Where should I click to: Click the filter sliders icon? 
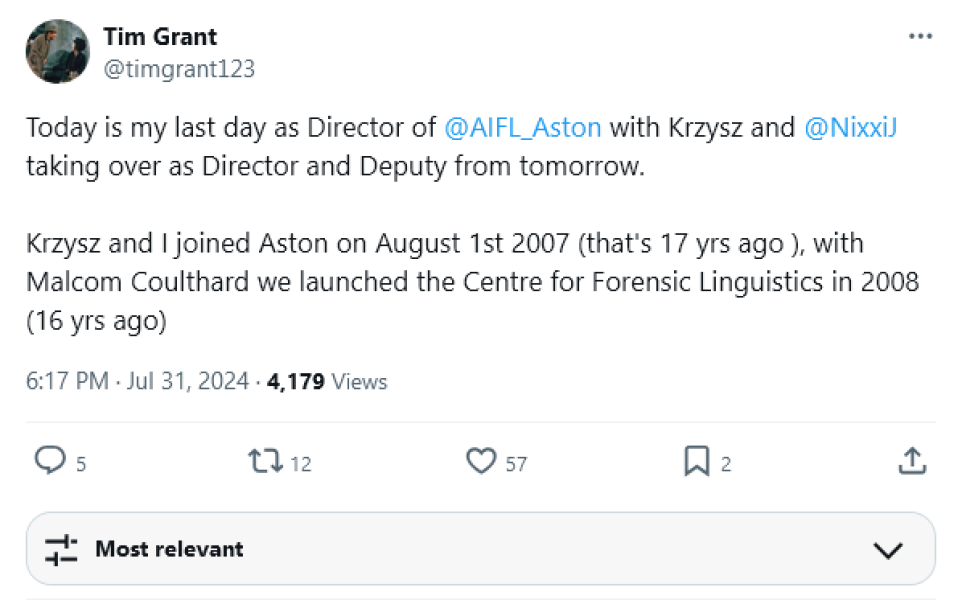pos(61,549)
